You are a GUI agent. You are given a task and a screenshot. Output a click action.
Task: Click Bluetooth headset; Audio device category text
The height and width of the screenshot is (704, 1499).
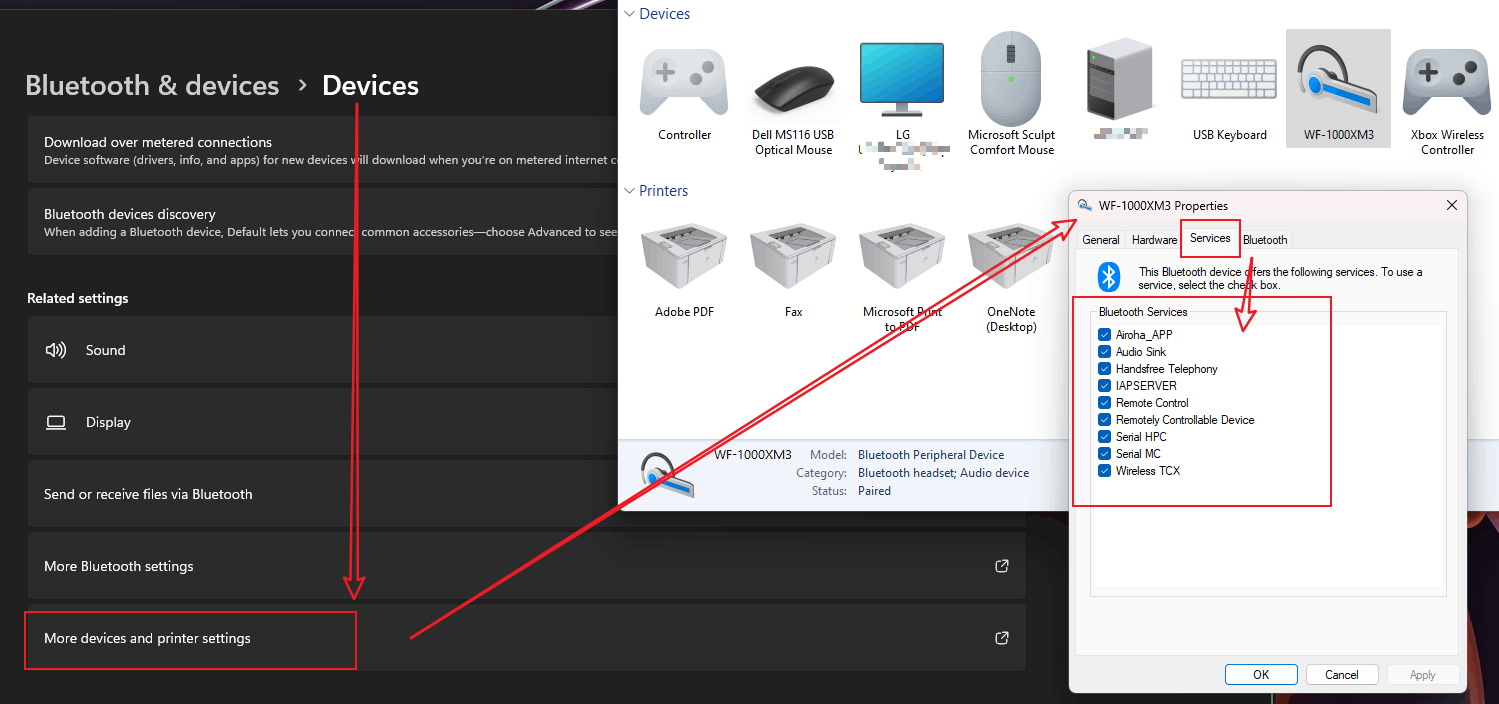point(943,473)
